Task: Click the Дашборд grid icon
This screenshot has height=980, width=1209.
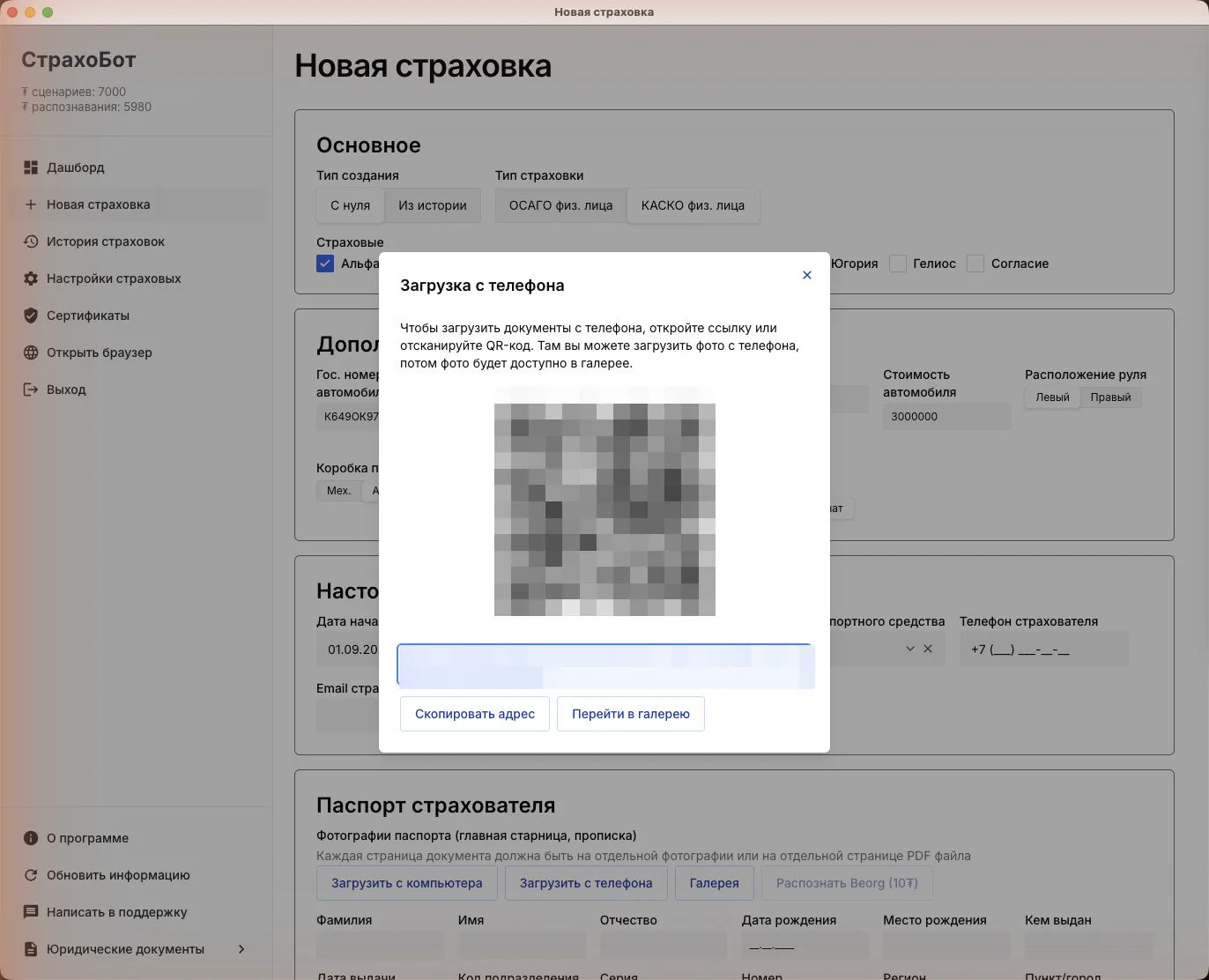Action: tap(31, 167)
